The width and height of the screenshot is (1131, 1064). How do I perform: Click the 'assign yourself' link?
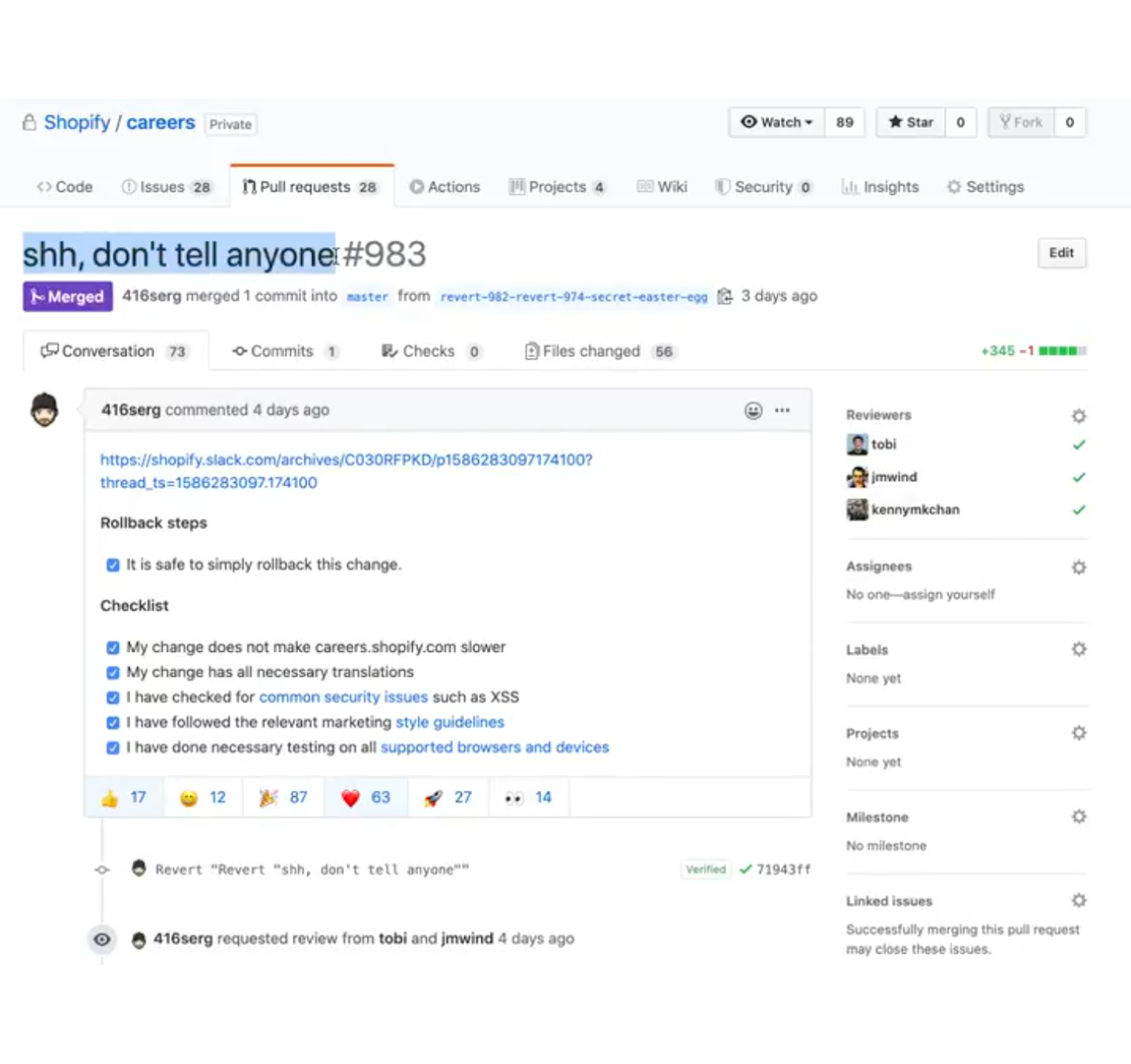point(949,594)
